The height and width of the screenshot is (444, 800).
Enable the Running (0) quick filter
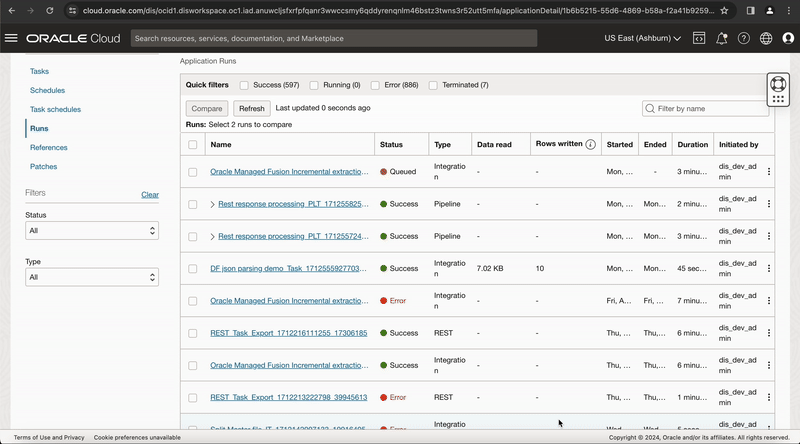tap(314, 85)
